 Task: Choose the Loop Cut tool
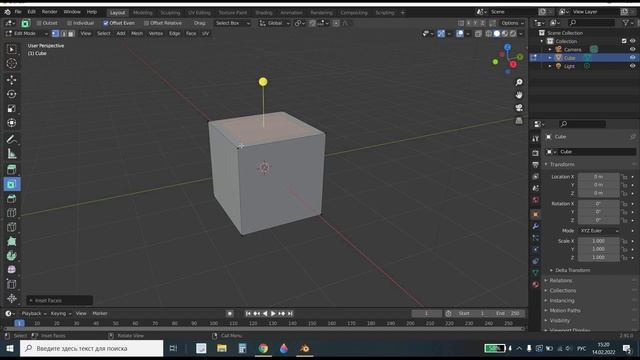[11, 213]
